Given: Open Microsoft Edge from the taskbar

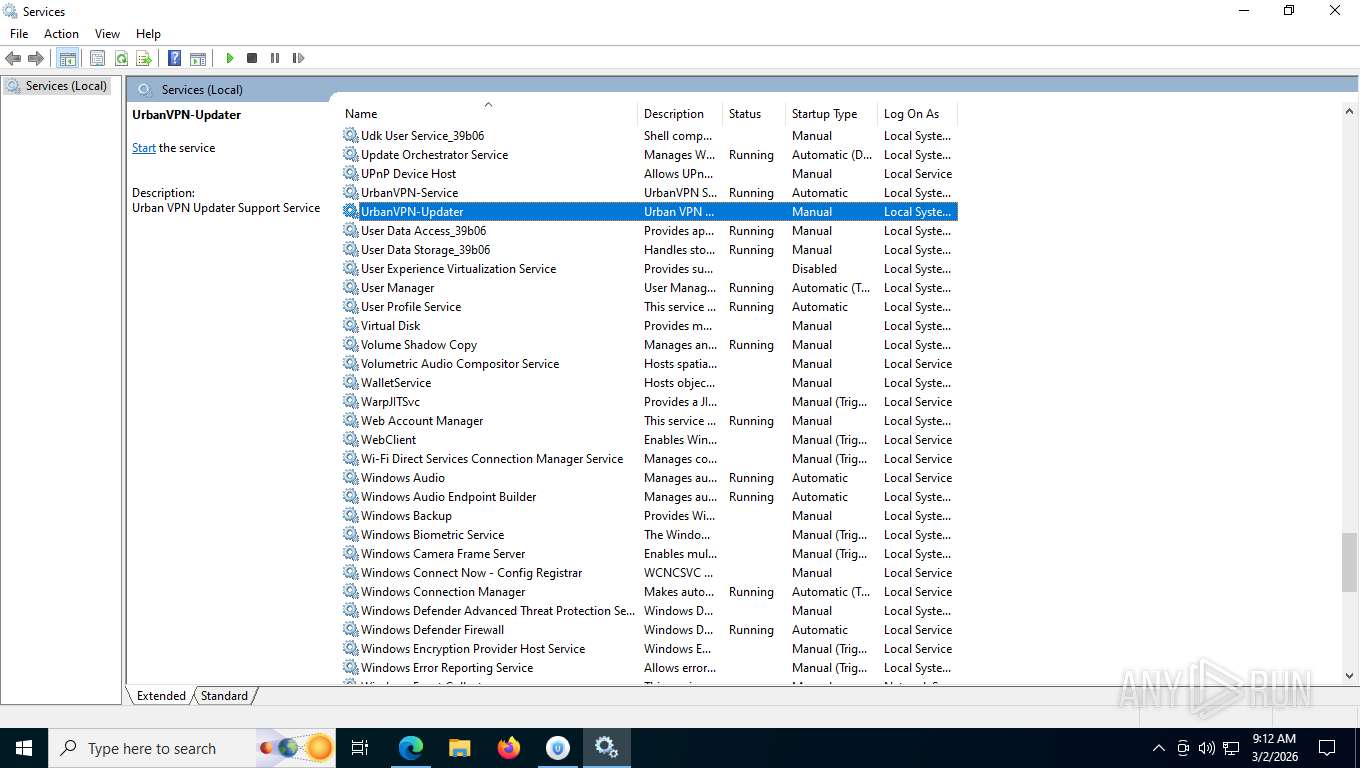Looking at the screenshot, I should pyautogui.click(x=411, y=748).
